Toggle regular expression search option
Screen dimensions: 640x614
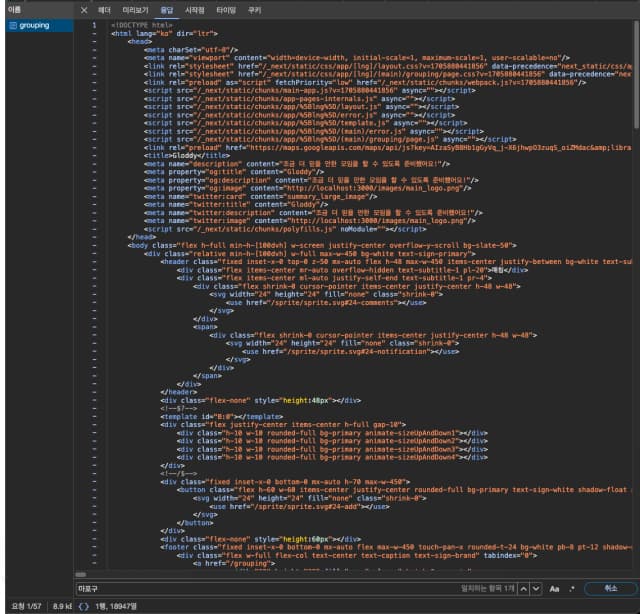point(572,589)
